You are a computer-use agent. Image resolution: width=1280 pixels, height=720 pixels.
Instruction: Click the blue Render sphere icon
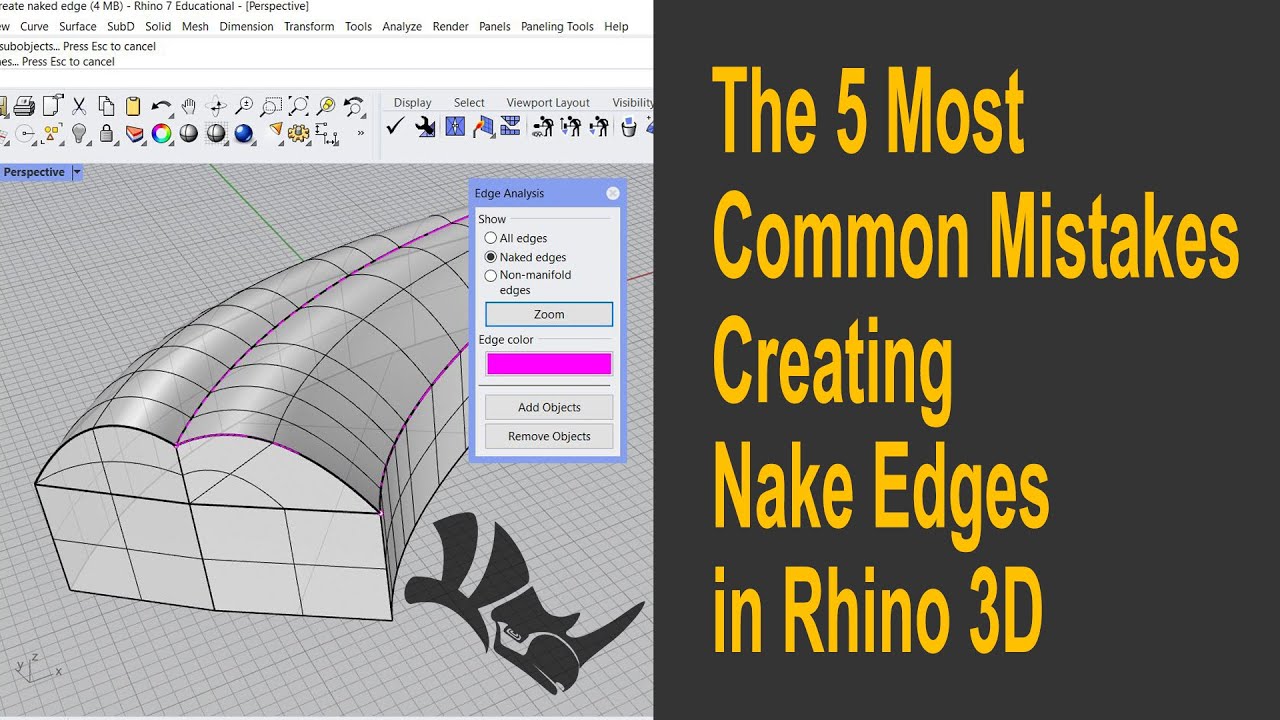243,133
